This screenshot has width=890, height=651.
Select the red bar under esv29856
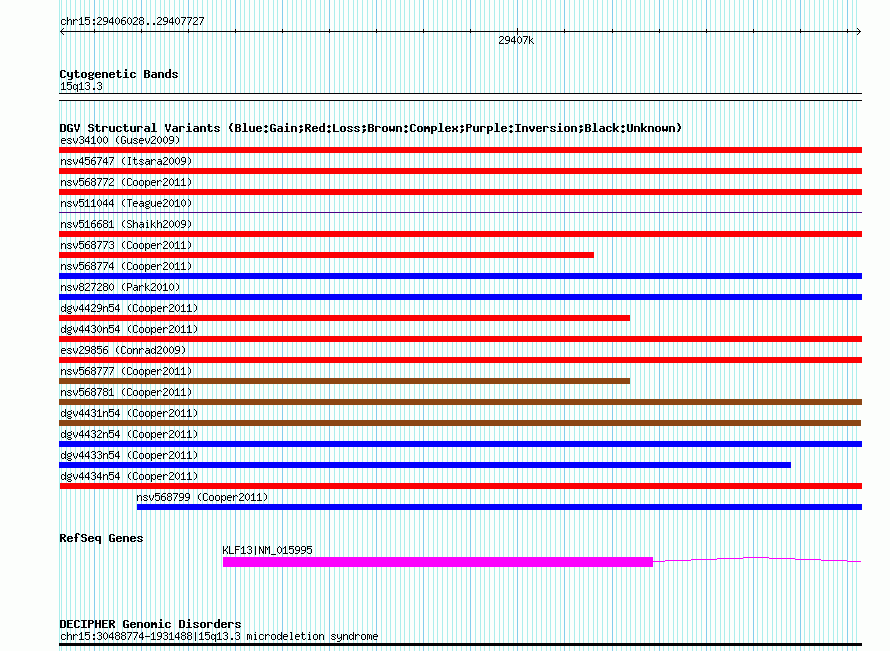[460, 360]
